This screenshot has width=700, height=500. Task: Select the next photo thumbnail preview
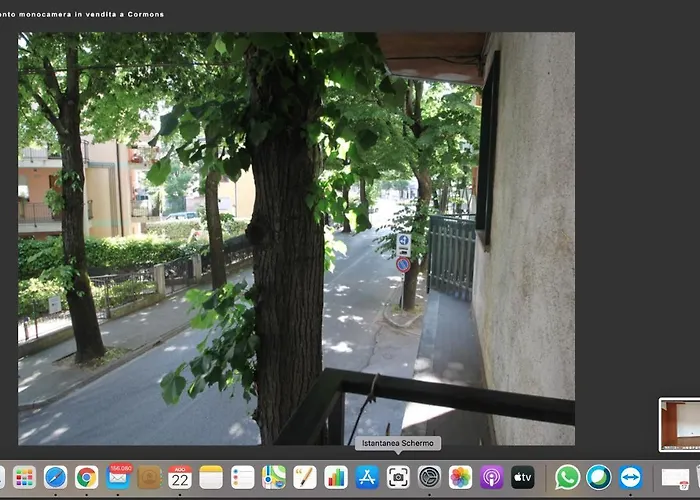pyautogui.click(x=679, y=425)
